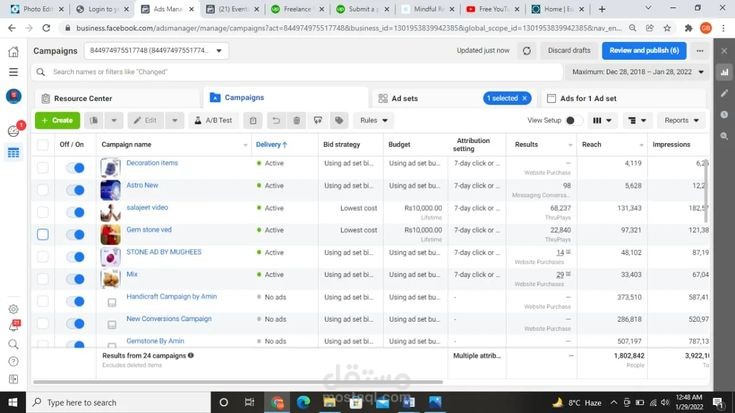Open the clock history icon in right panel

724,114
